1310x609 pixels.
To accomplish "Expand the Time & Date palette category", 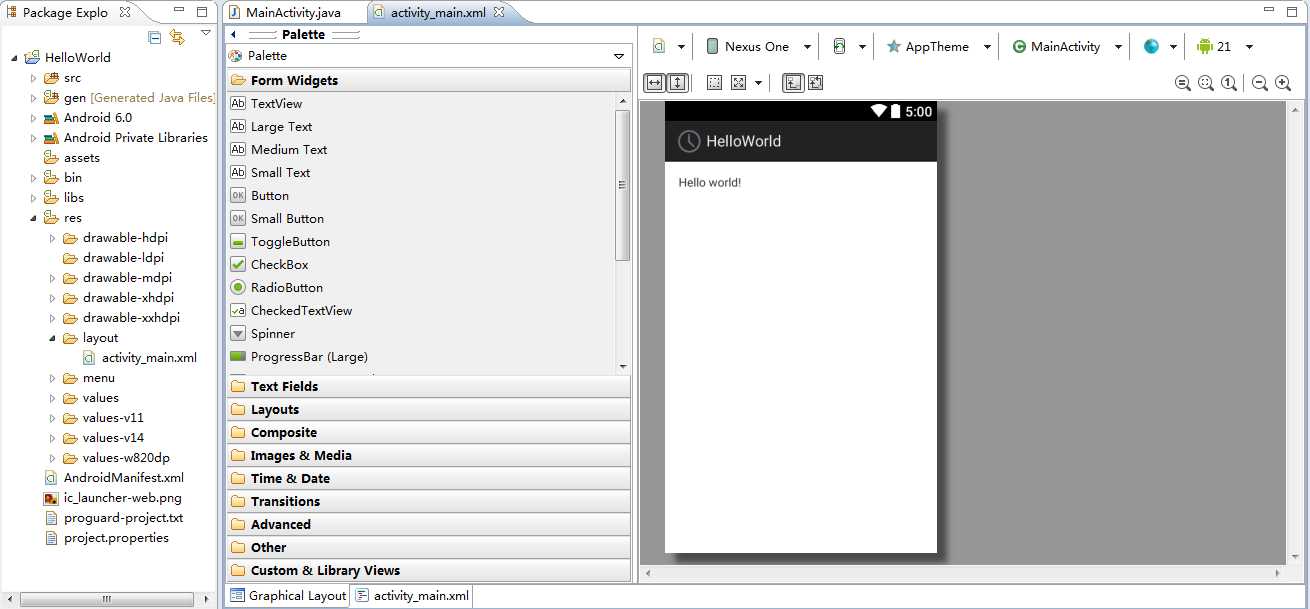I will coord(428,478).
